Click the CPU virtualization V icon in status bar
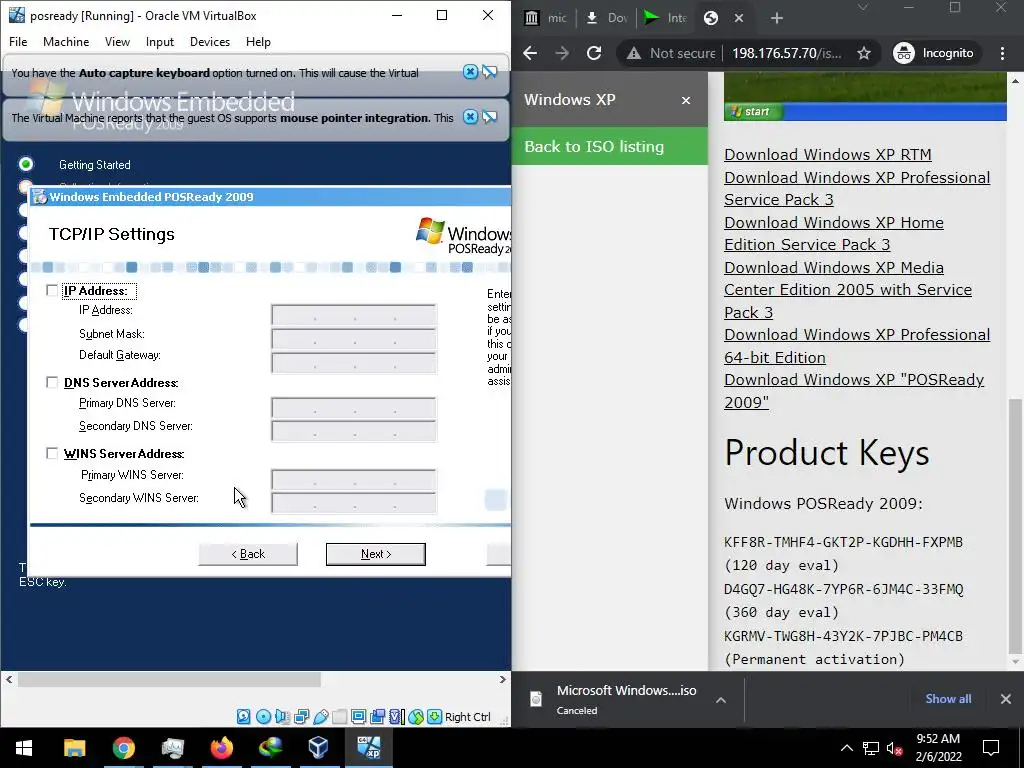The image size is (1024, 768). coord(396,716)
